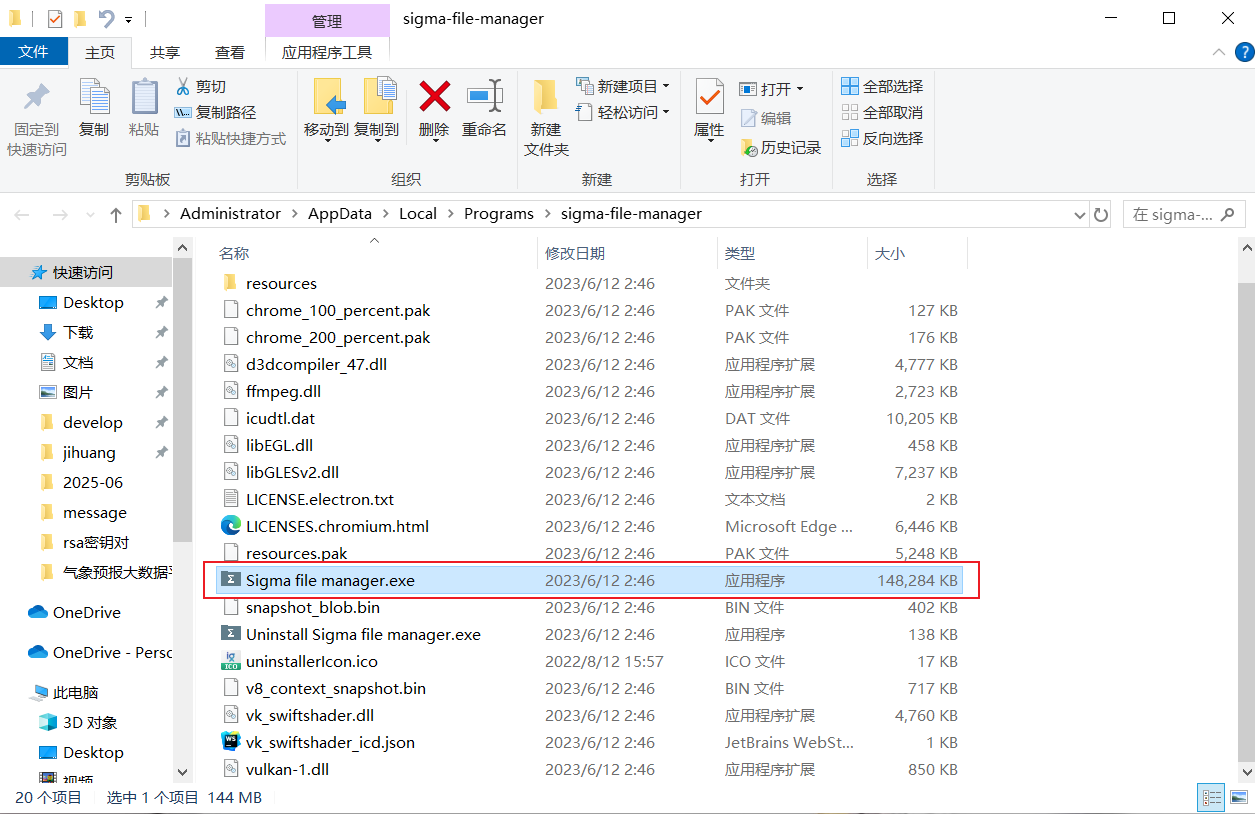
Task: Open the 打开 dropdown in ribbon
Action: point(771,89)
